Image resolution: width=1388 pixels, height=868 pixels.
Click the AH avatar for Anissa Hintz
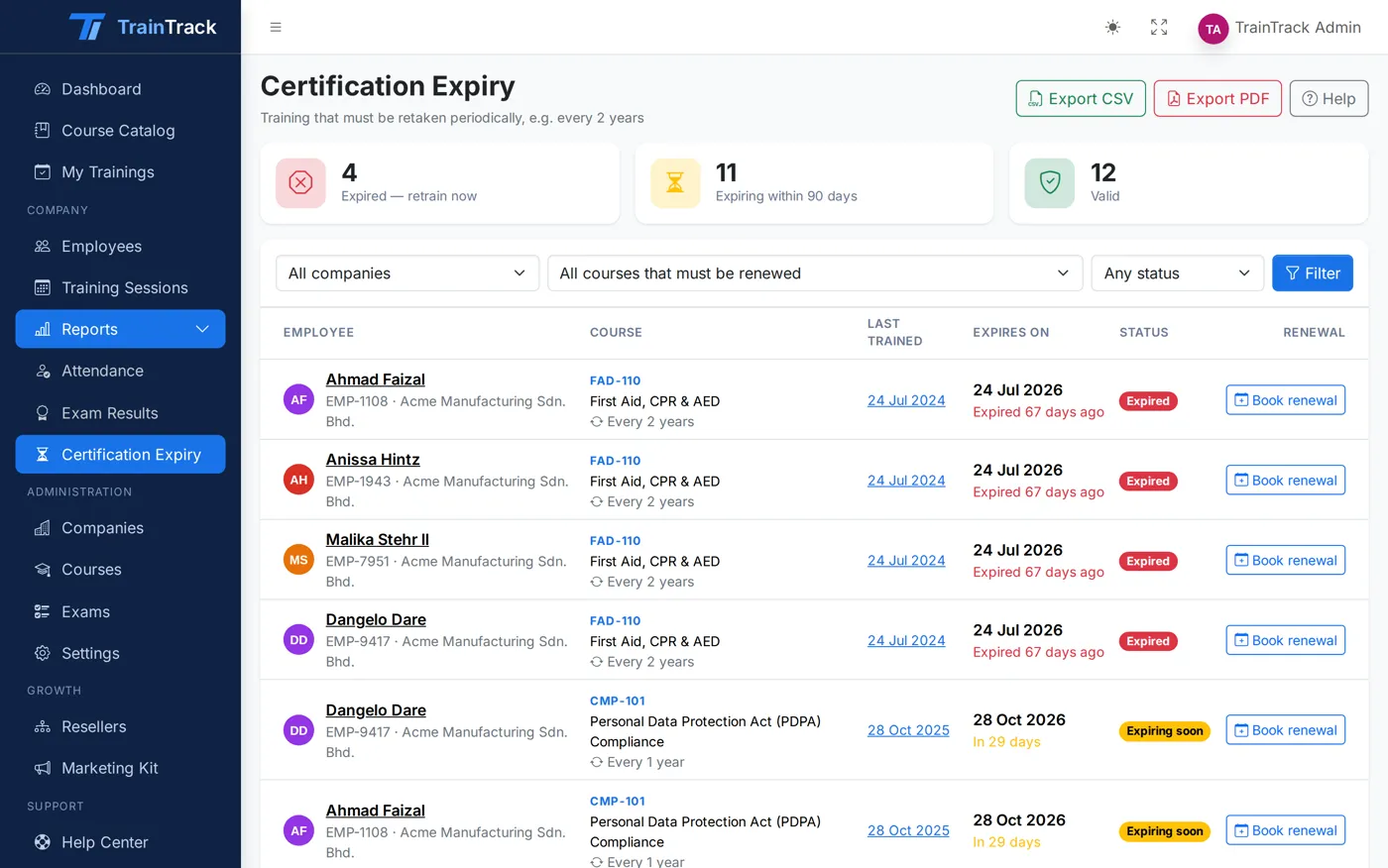298,481
